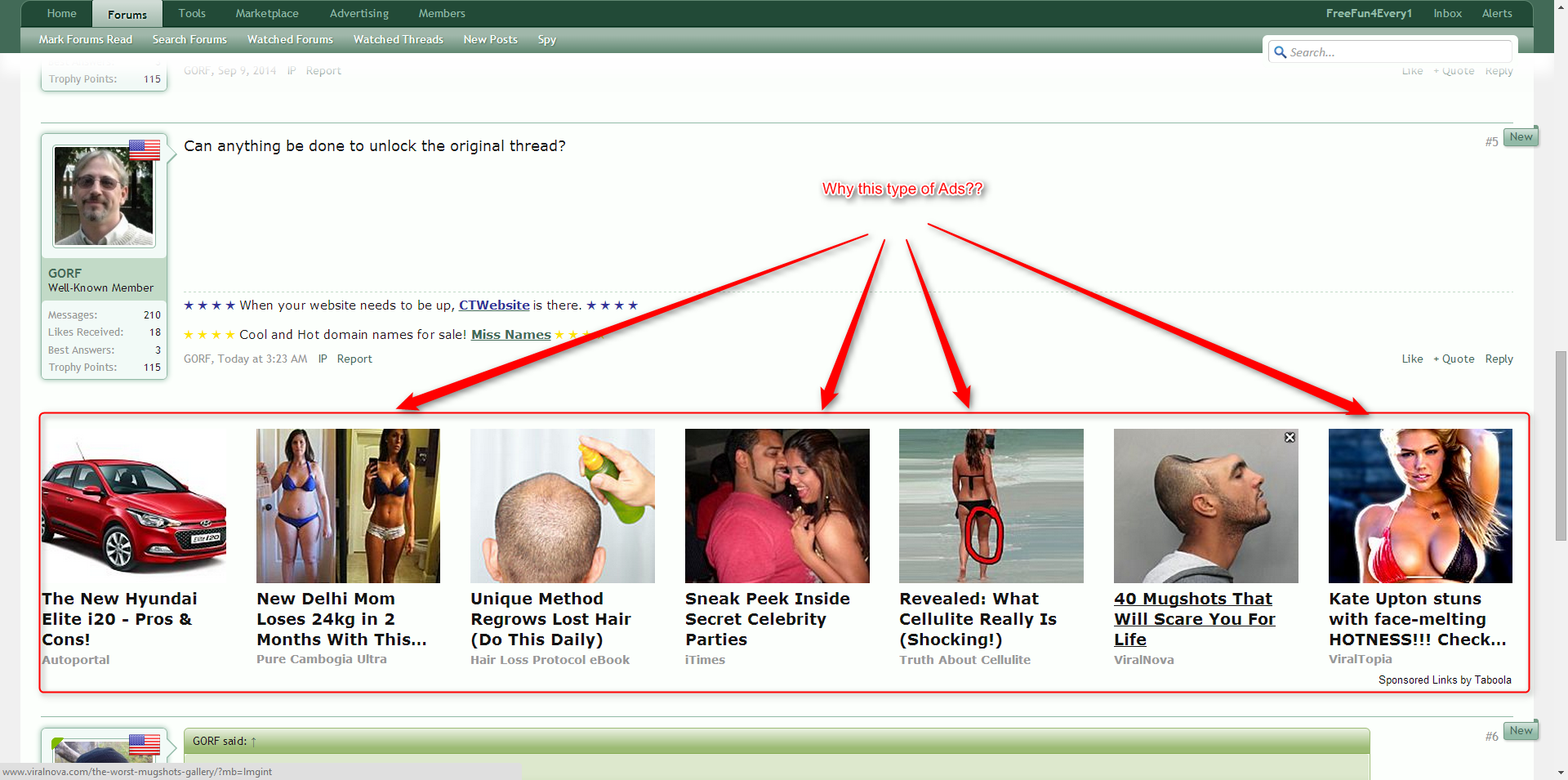Click the 'Likes Received: 18' stat row
This screenshot has width=1568, height=780.
[105, 332]
